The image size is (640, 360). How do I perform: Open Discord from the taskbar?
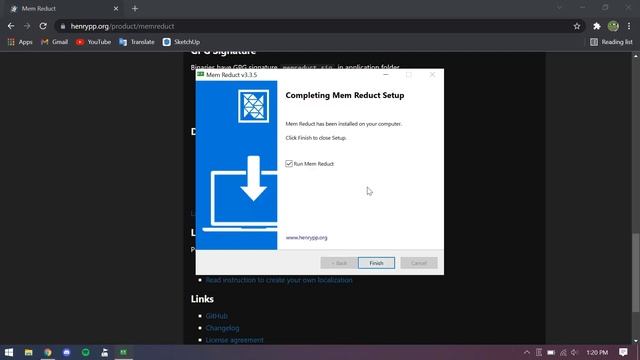click(x=67, y=352)
